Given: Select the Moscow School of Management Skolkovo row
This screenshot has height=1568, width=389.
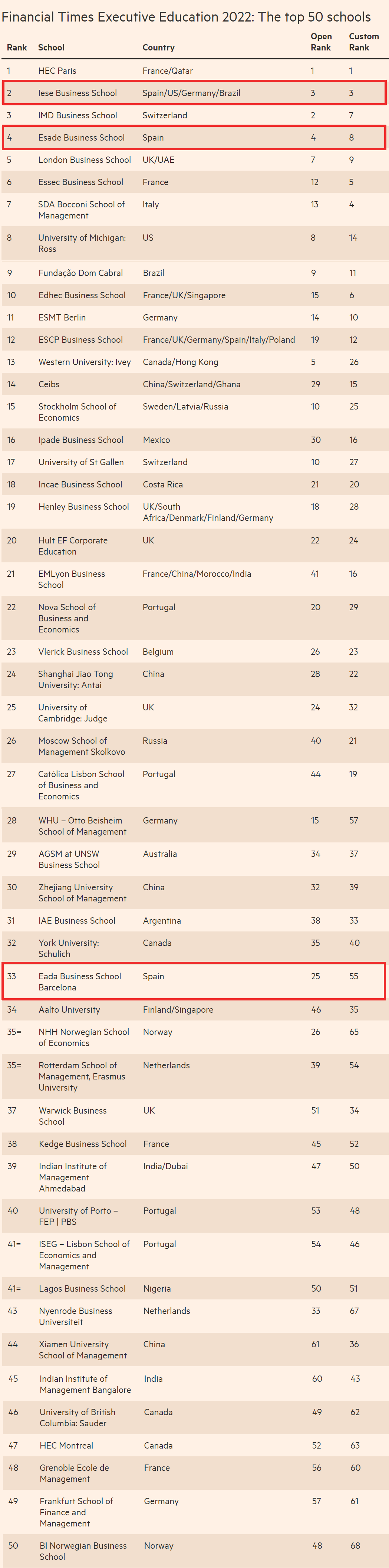Looking at the screenshot, I should 195,746.
